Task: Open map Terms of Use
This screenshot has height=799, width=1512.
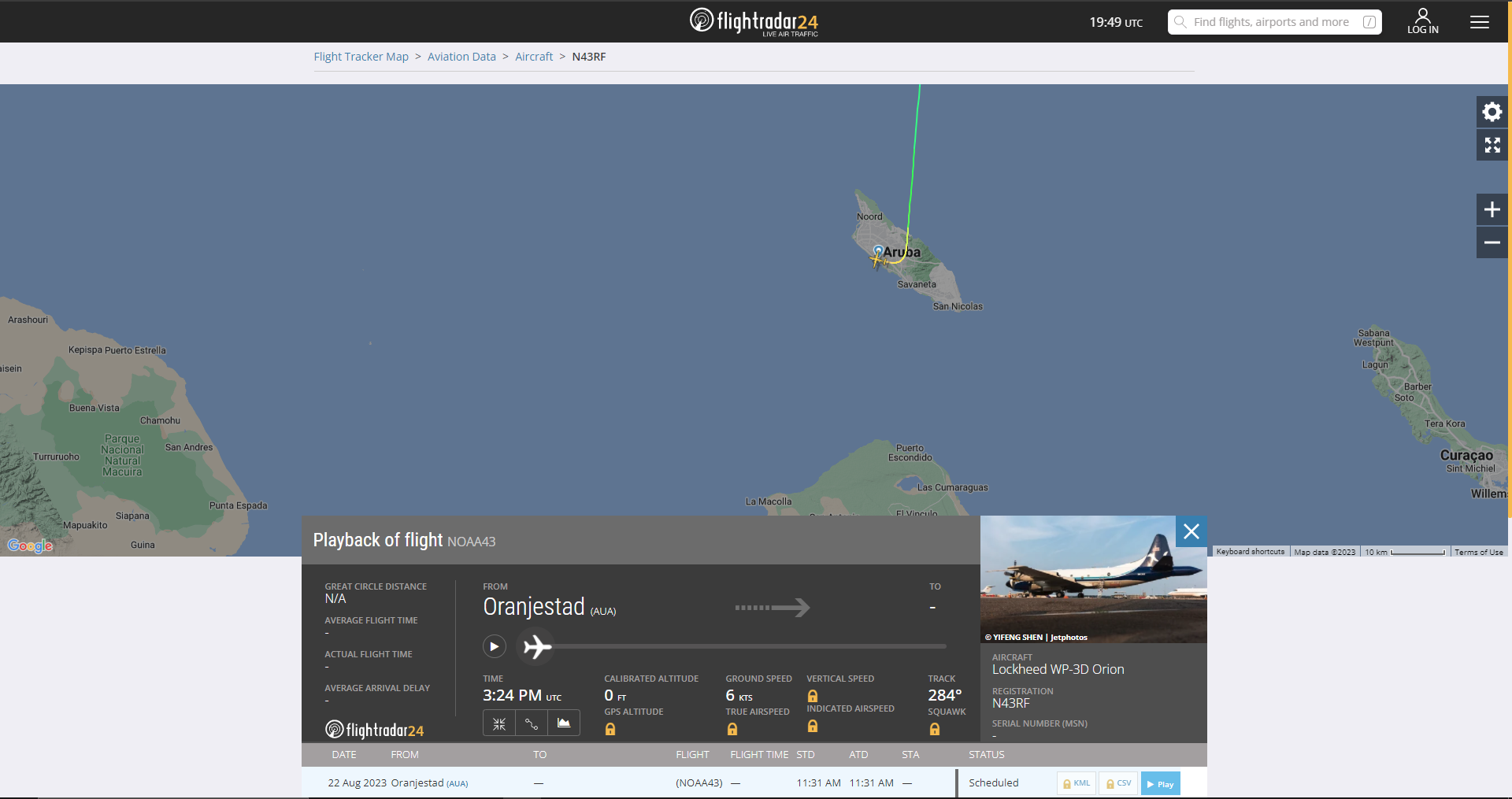Action: 1478,552
